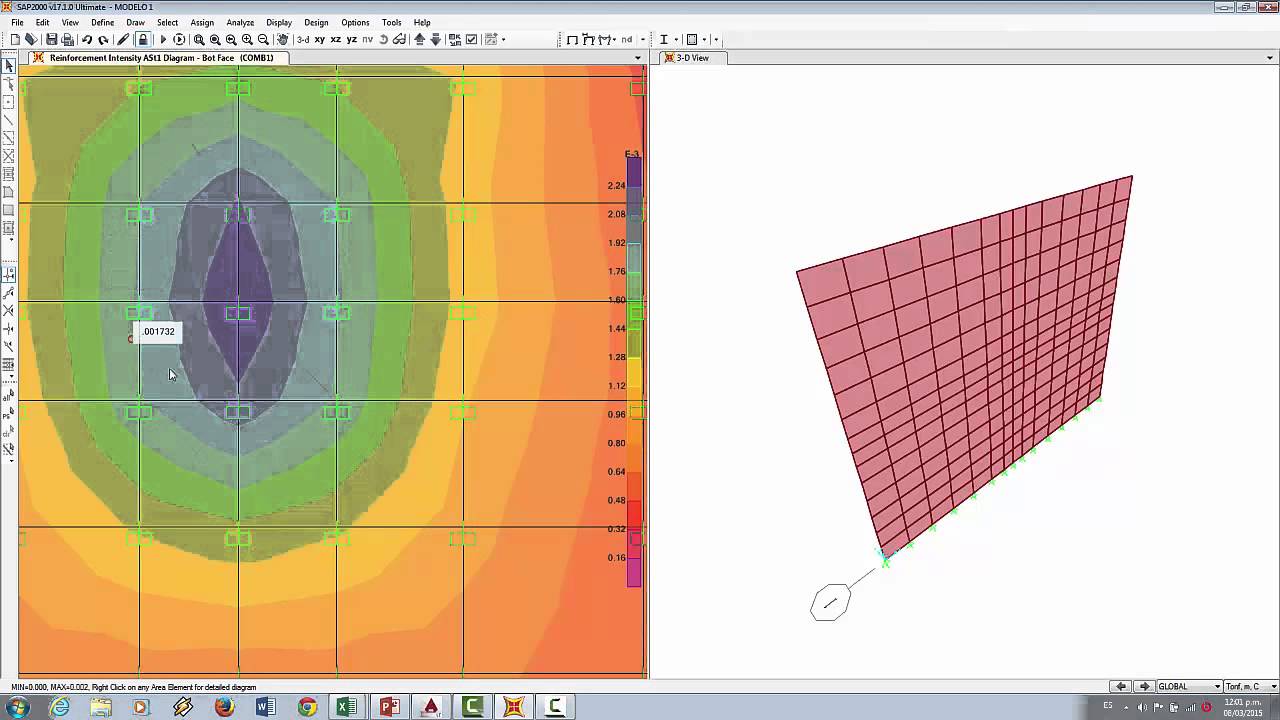Open Set Display Options checkbox icon
This screenshot has width=1280, height=720.
pos(471,40)
